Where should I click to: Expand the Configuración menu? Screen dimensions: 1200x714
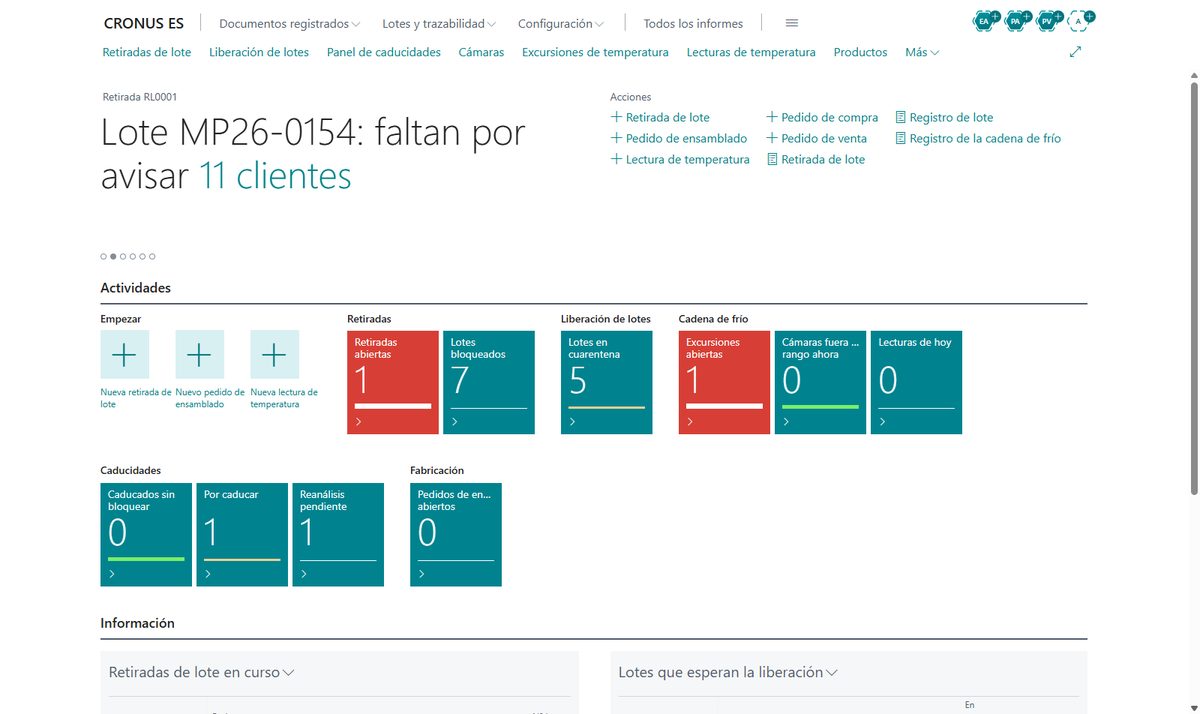point(561,23)
